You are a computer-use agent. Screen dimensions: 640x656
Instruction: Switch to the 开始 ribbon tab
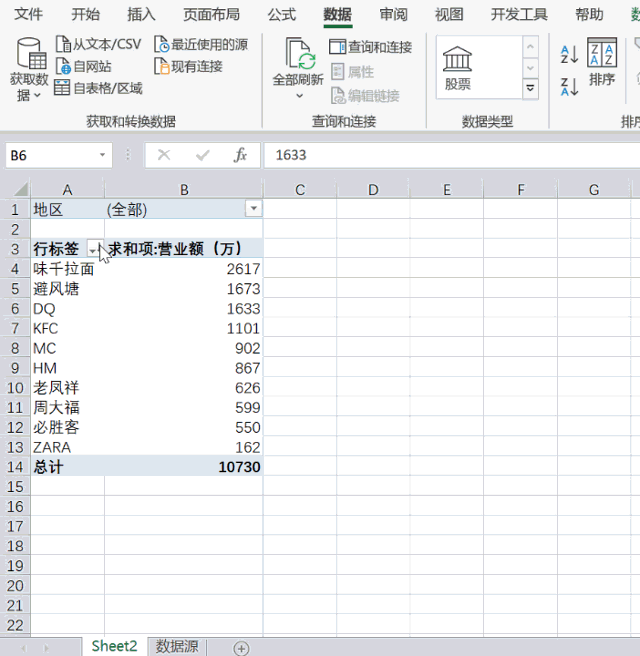85,14
